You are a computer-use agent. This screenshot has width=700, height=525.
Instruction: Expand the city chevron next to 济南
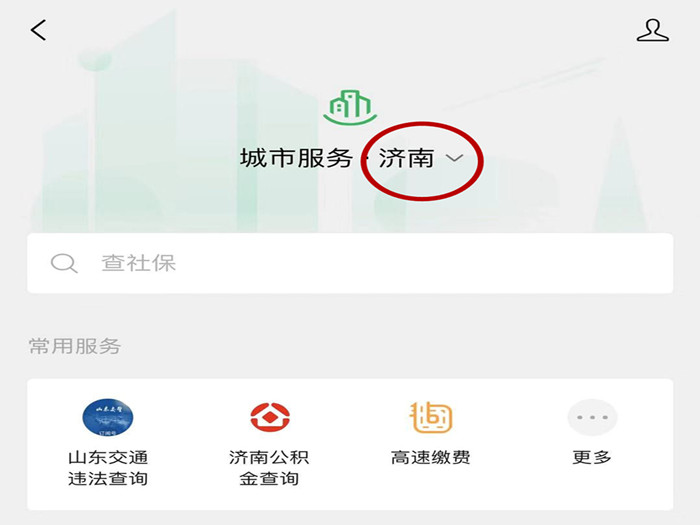(454, 158)
